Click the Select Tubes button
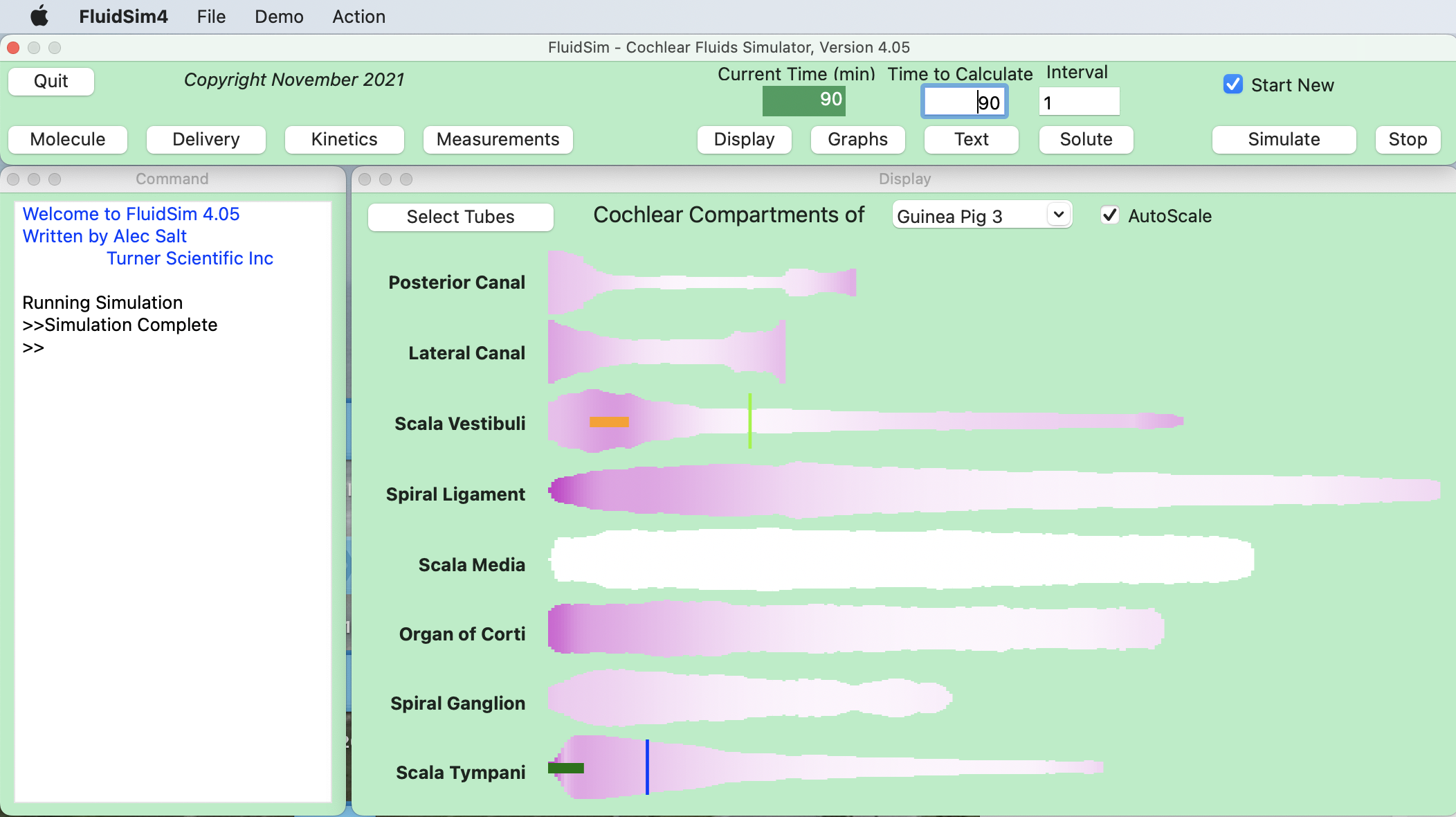The height and width of the screenshot is (817, 1456). tap(460, 217)
